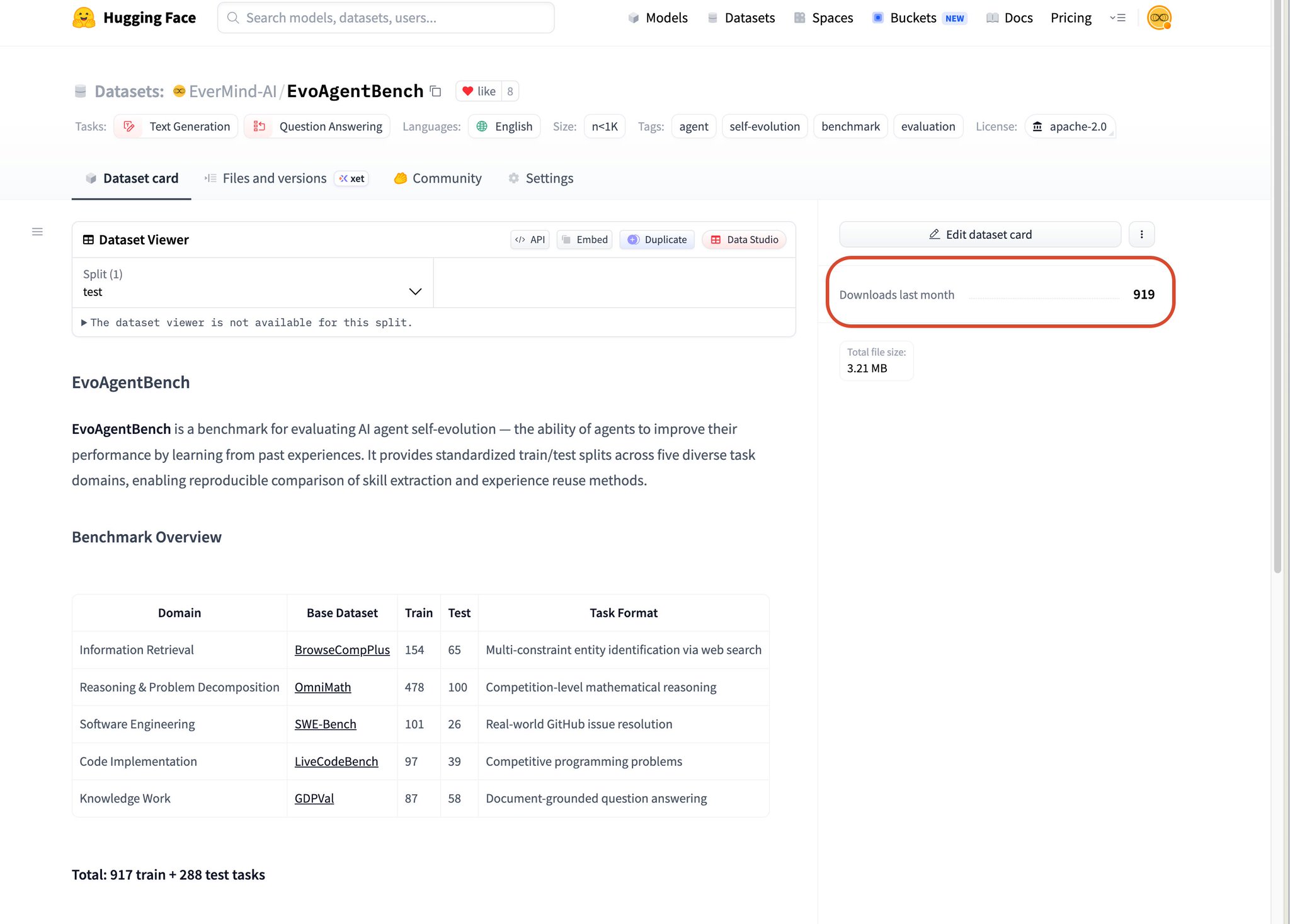
Task: Click the page vertical scrollbar
Action: [x=1277, y=287]
